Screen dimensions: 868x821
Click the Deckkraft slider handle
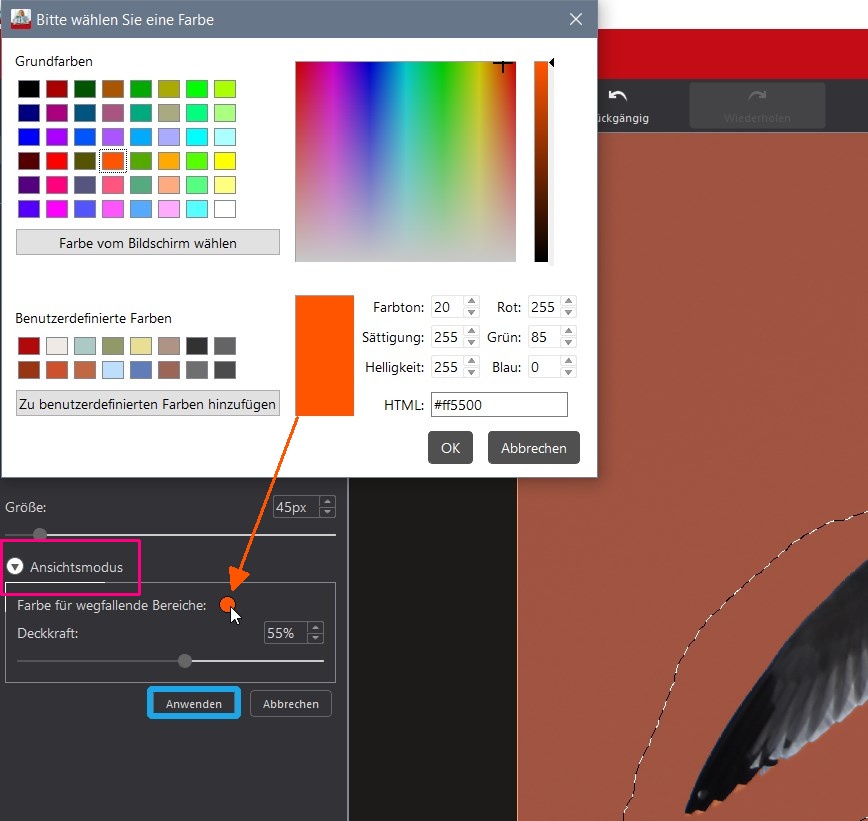pyautogui.click(x=185, y=660)
